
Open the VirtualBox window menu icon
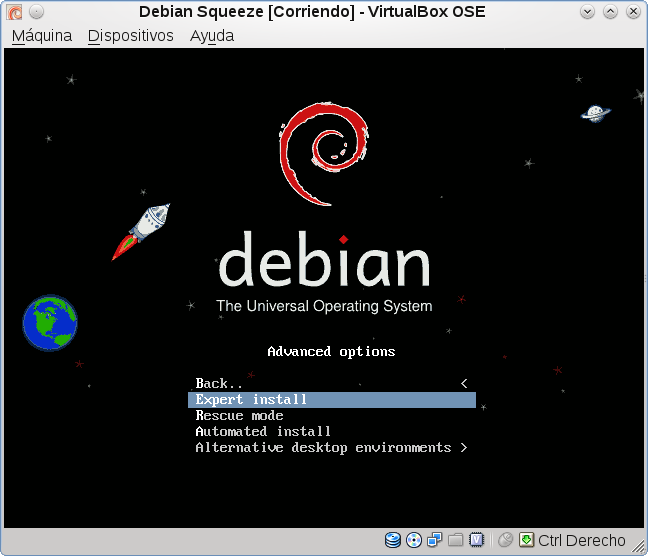point(14,12)
